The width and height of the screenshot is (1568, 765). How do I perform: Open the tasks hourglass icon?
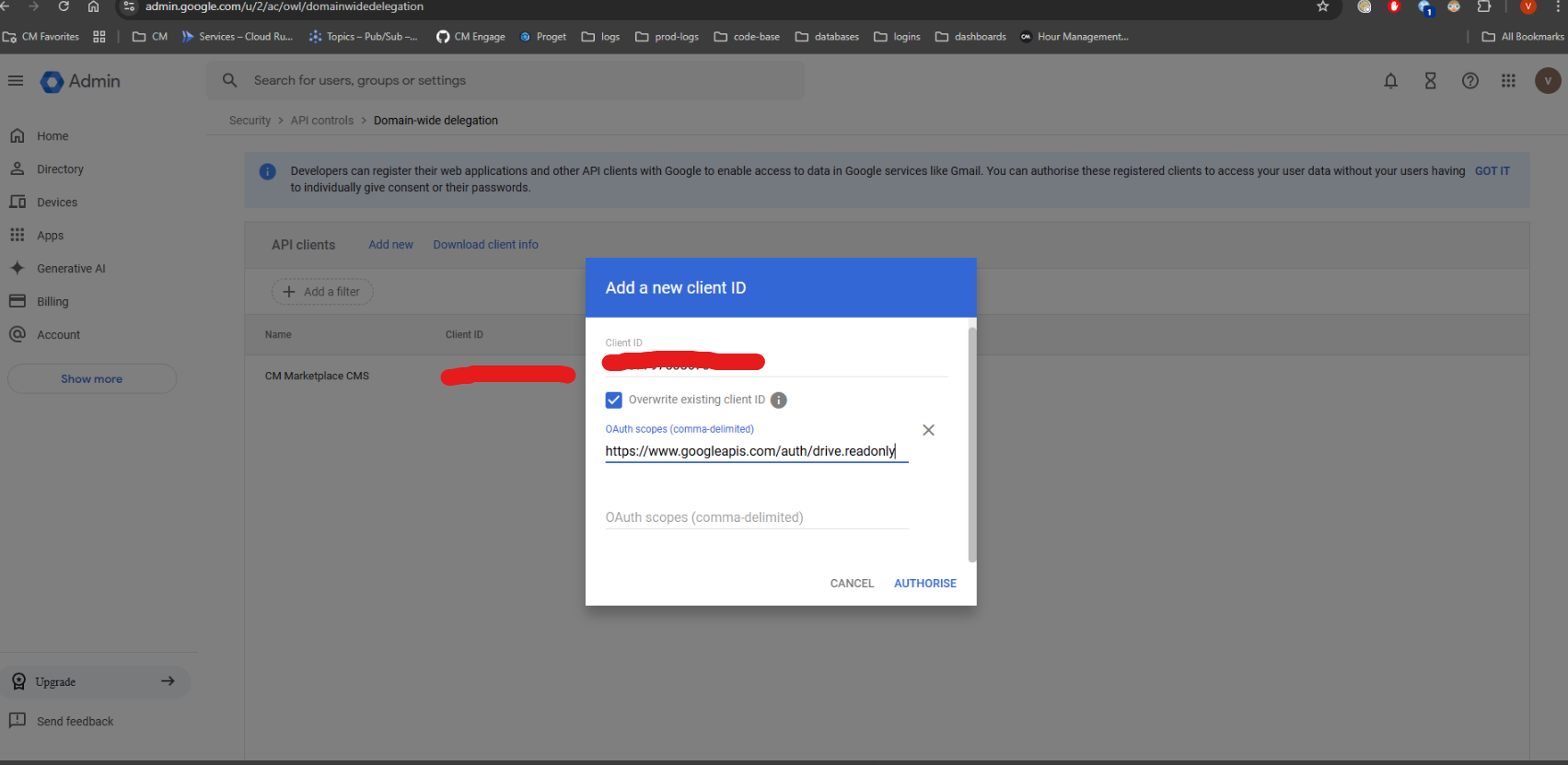(1430, 81)
